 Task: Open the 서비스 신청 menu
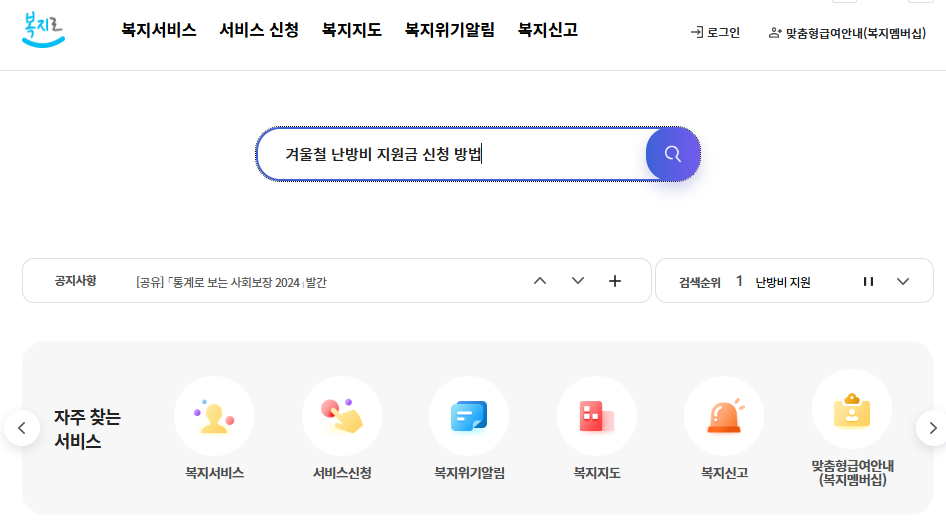[x=259, y=30]
